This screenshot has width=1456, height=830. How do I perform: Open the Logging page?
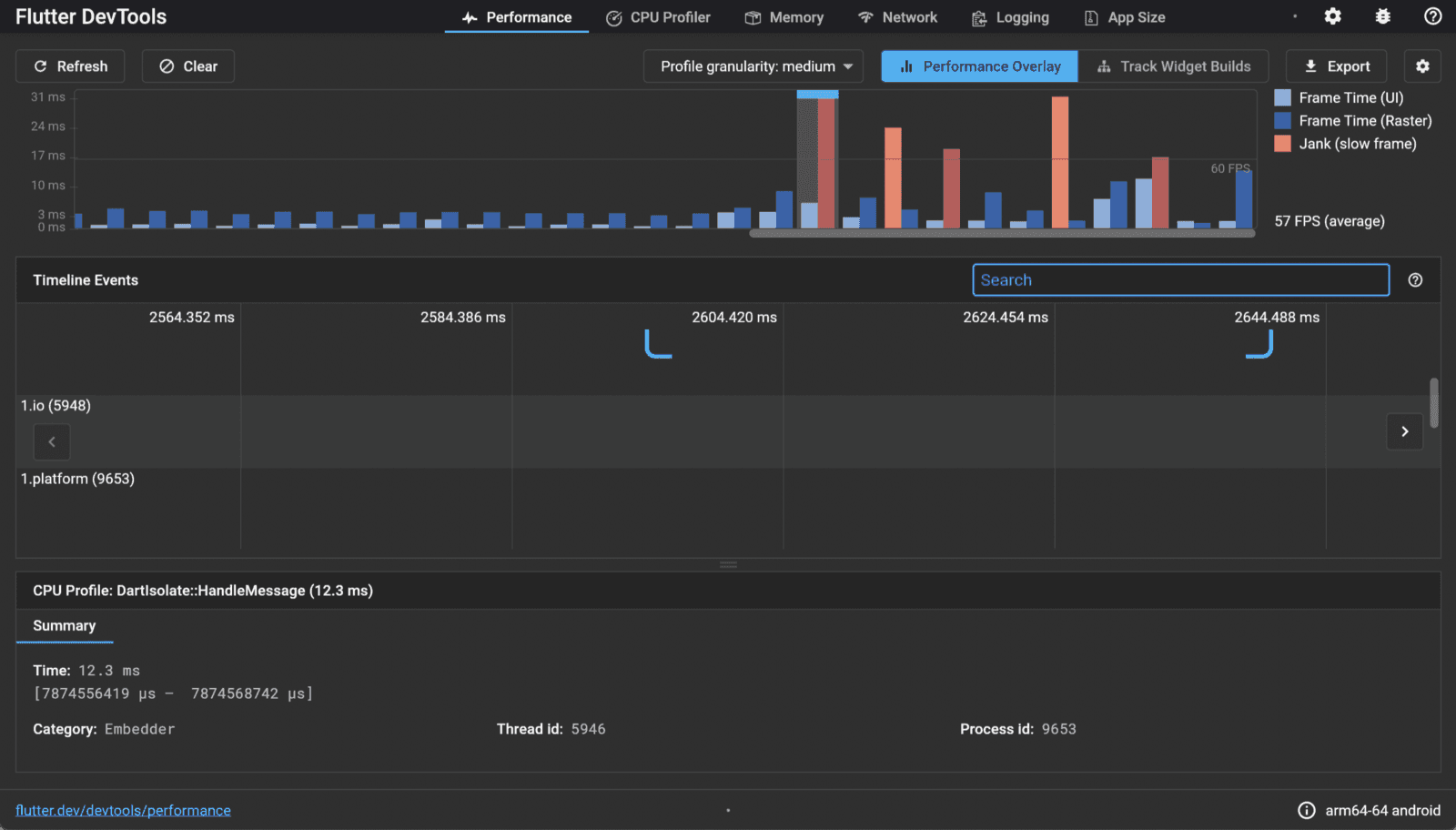coord(1009,16)
